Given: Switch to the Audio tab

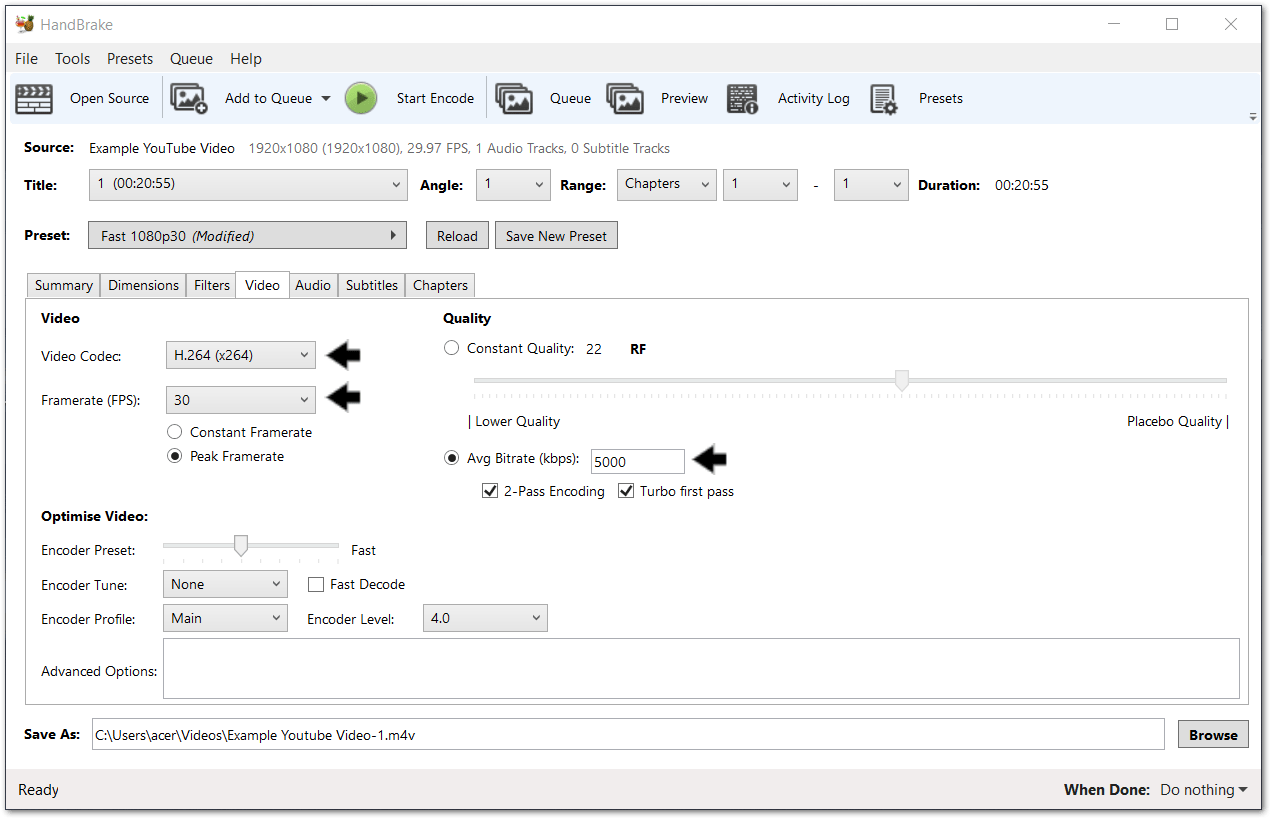Looking at the screenshot, I should (x=313, y=285).
